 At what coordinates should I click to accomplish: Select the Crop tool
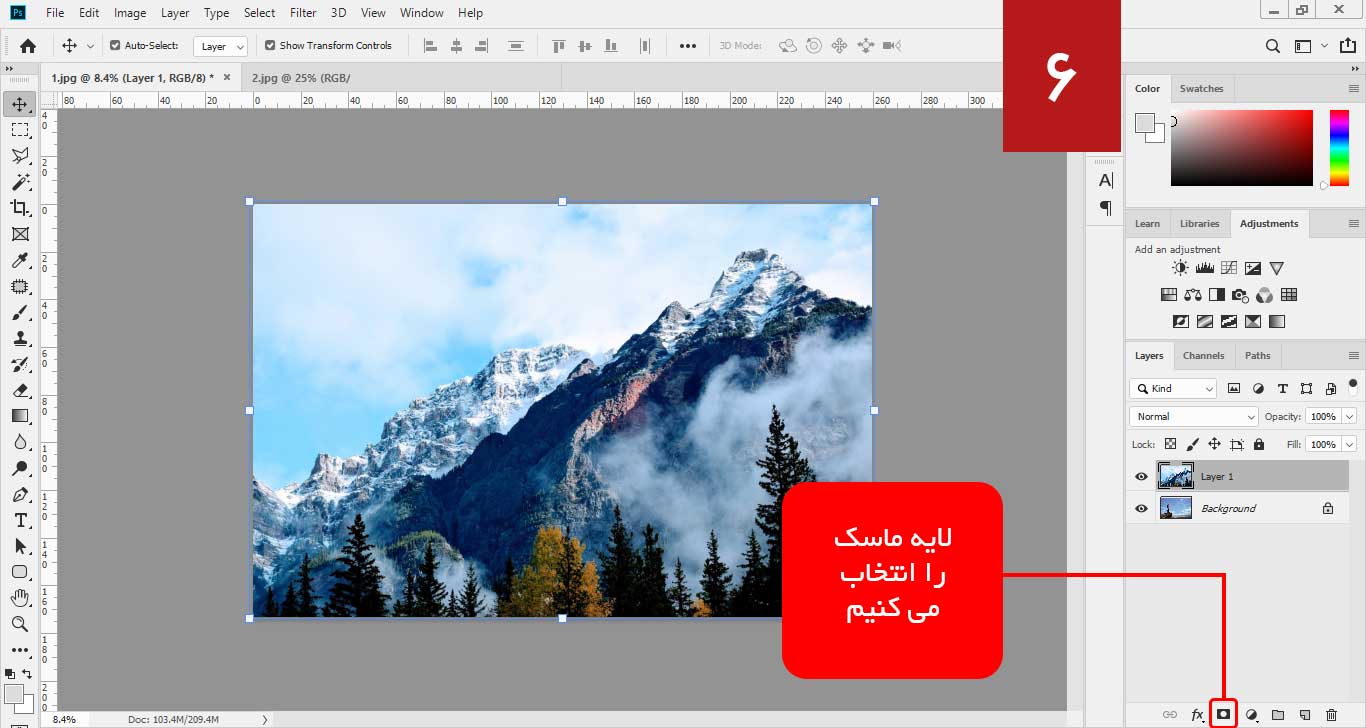[x=20, y=208]
